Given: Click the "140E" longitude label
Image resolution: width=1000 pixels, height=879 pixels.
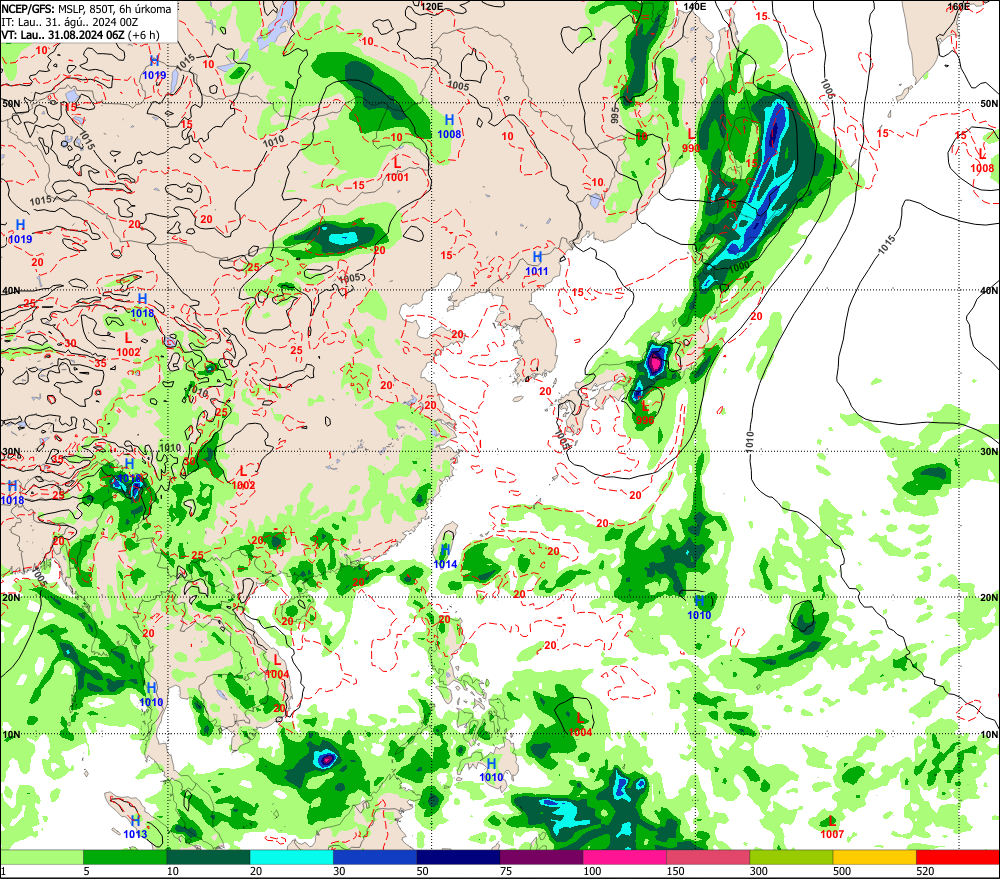Looking at the screenshot, I should tap(695, 6).
